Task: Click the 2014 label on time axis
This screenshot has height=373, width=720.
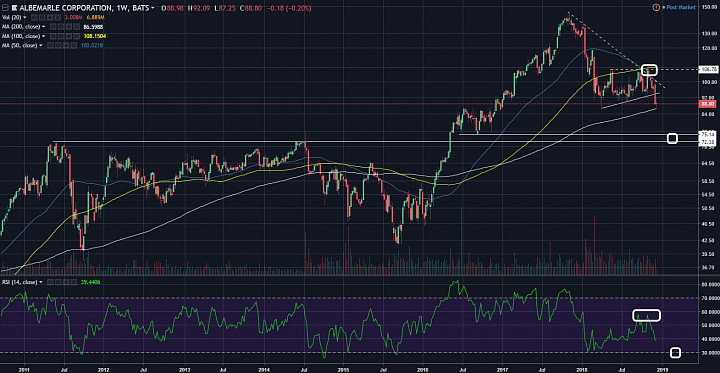Action: click(x=264, y=368)
